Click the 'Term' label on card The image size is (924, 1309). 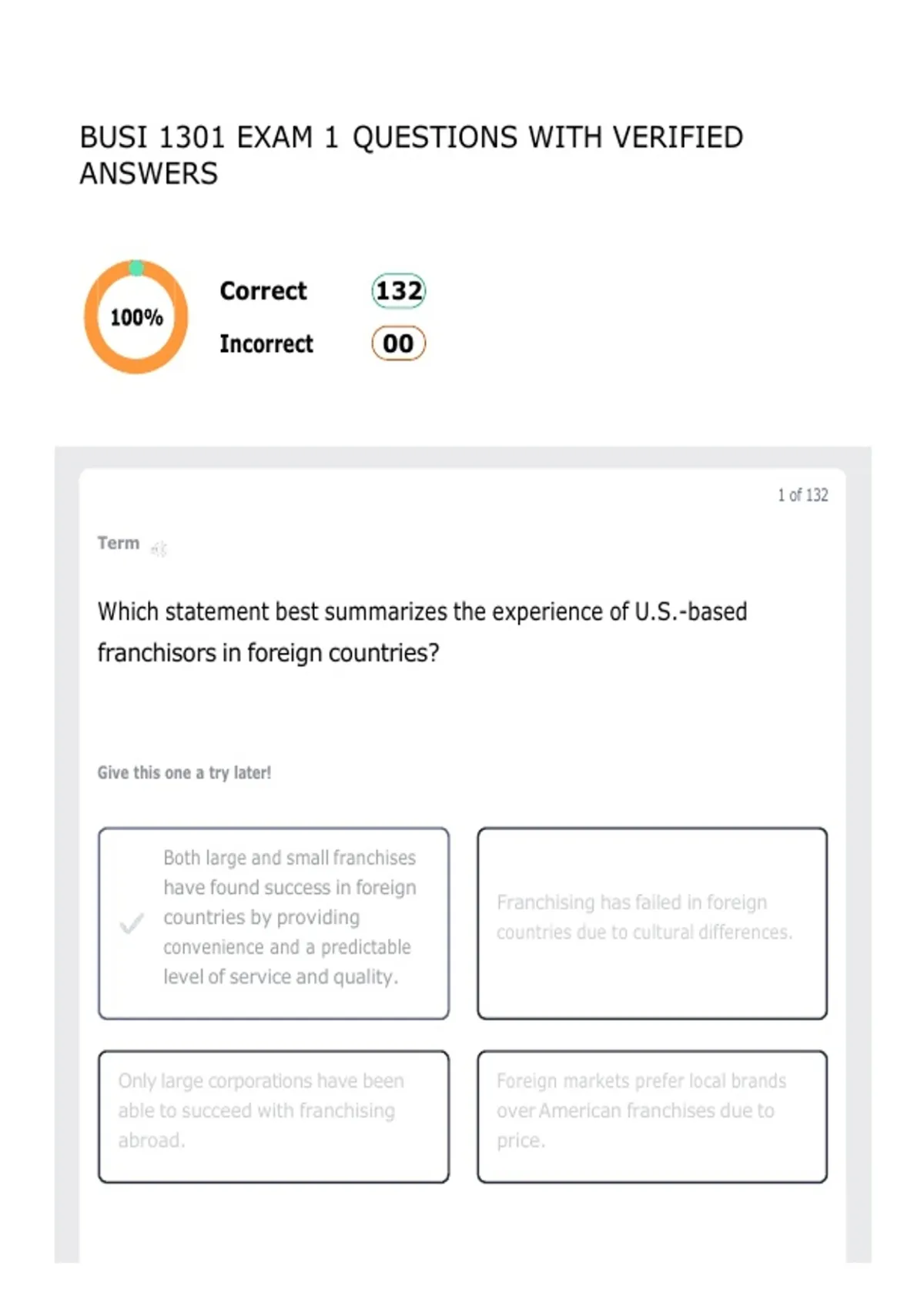119,543
